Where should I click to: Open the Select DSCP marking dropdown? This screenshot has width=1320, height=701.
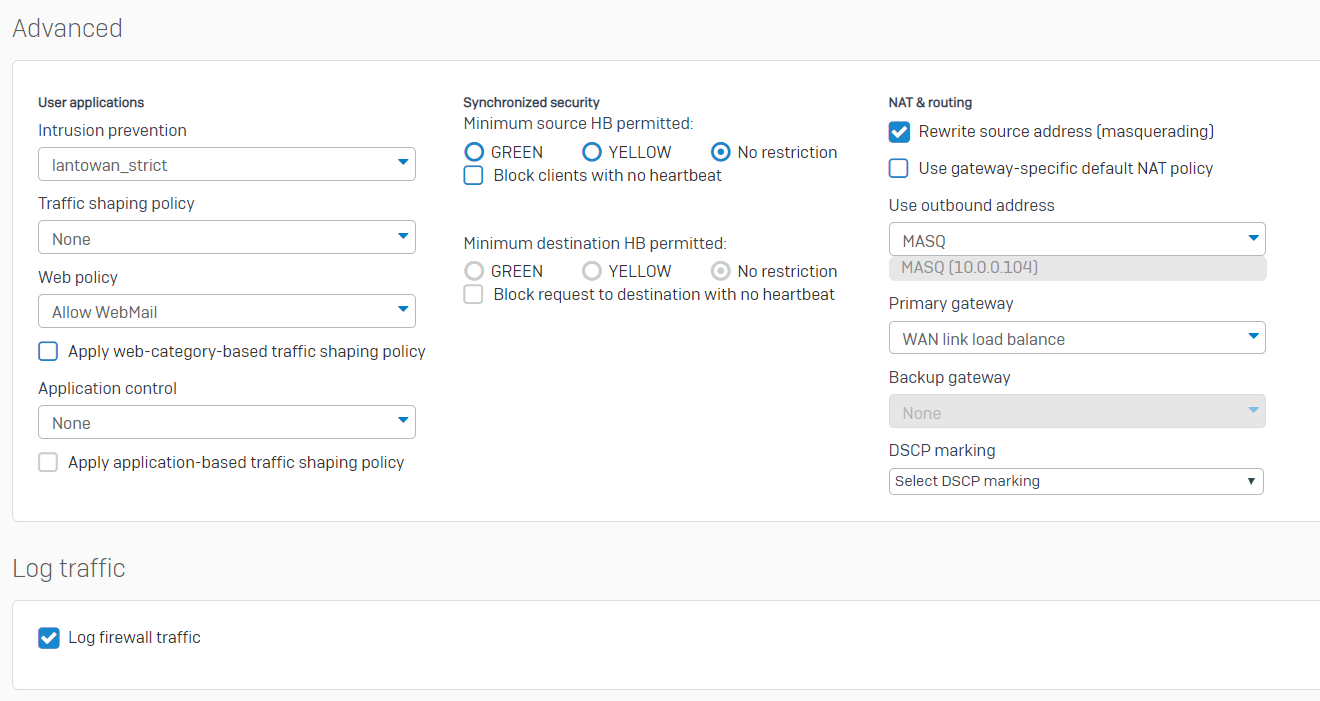coord(1076,481)
